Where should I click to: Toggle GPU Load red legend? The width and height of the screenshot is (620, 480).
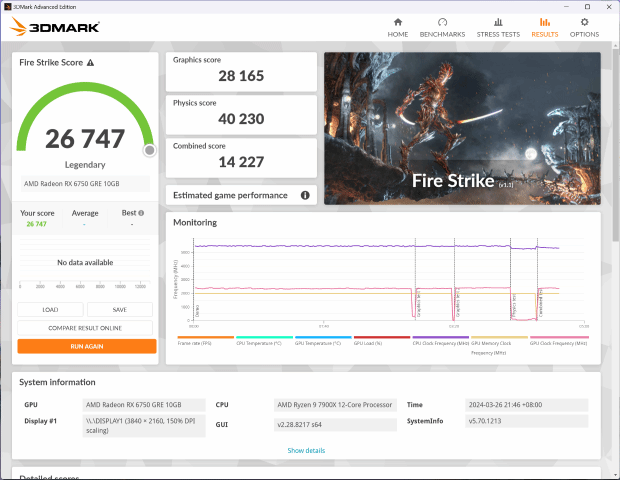[382, 340]
